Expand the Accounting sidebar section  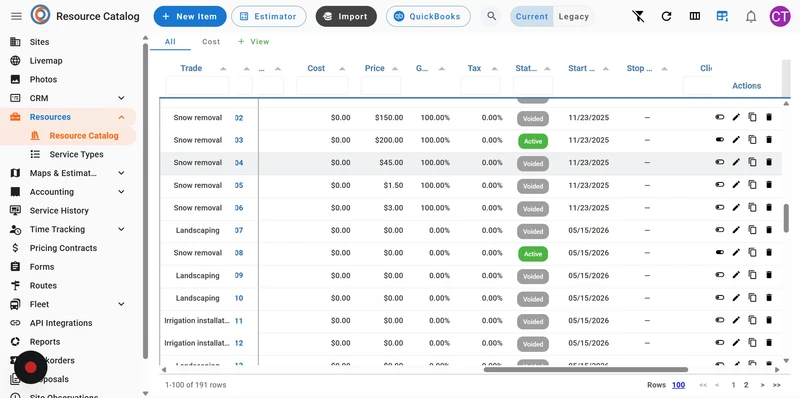(x=121, y=192)
